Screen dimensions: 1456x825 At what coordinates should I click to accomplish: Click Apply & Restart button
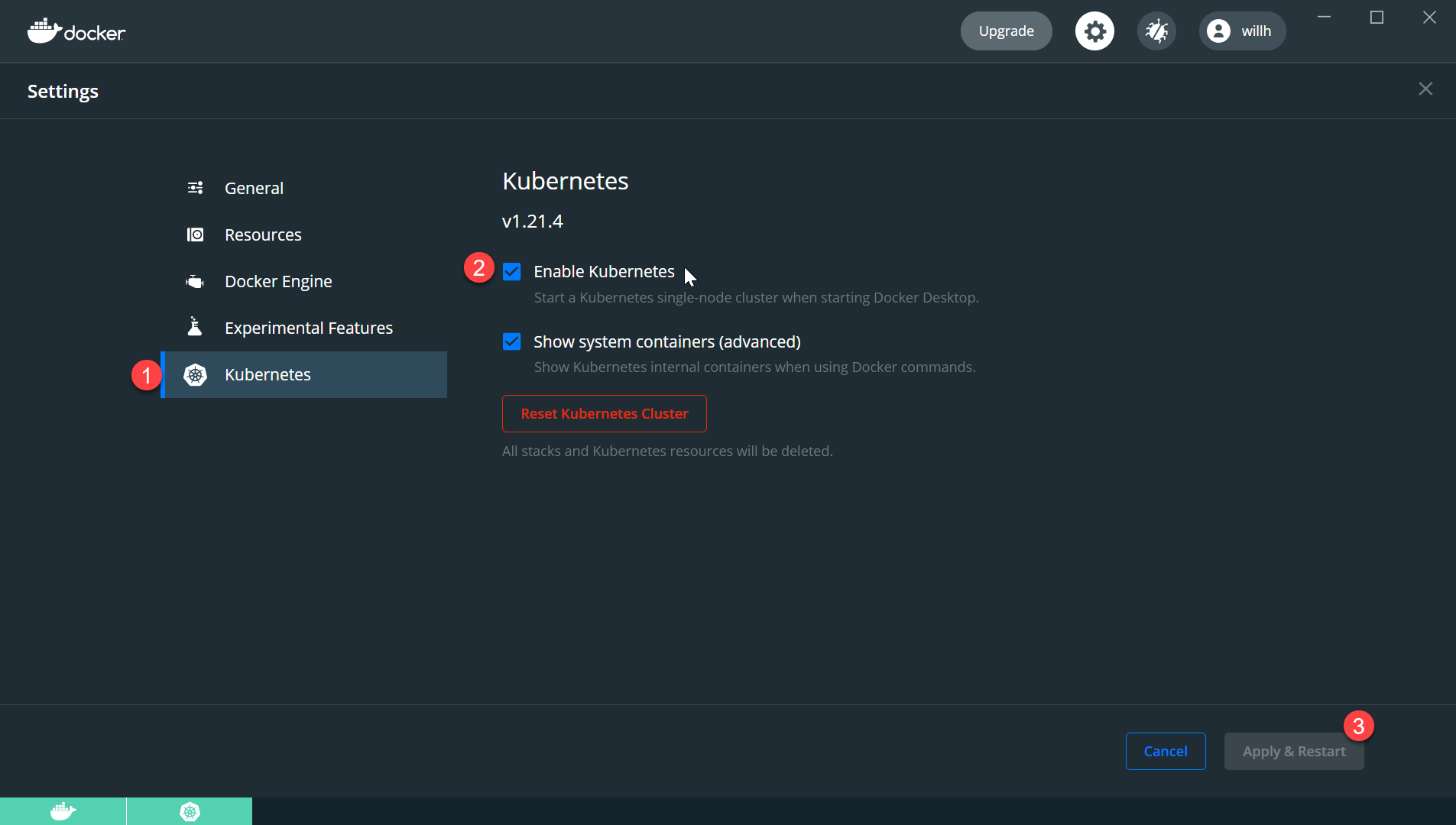coord(1294,751)
